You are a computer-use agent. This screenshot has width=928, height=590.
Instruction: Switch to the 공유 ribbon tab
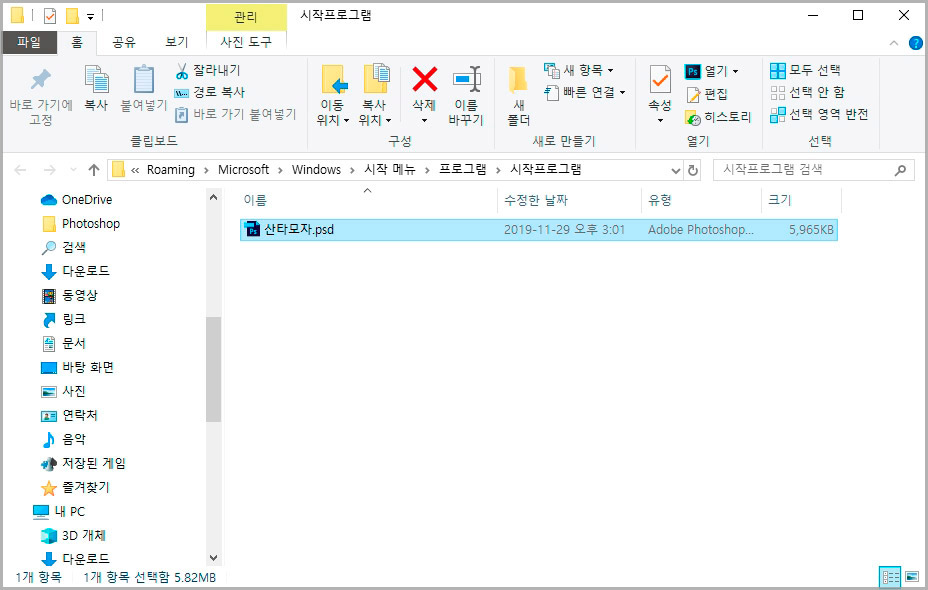point(124,42)
